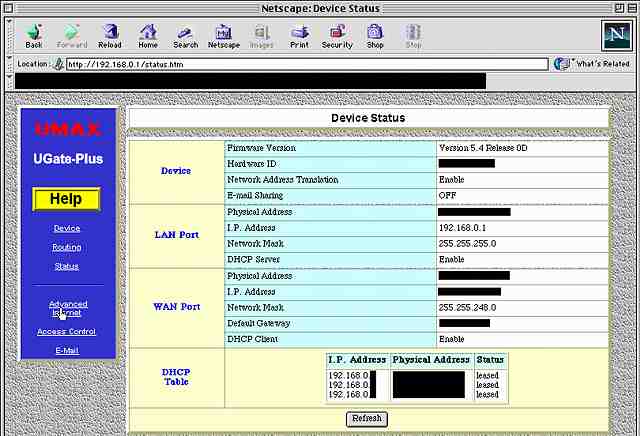This screenshot has height=436, width=640.
Task: Collapse the location toolbar handle
Action: (9, 64)
